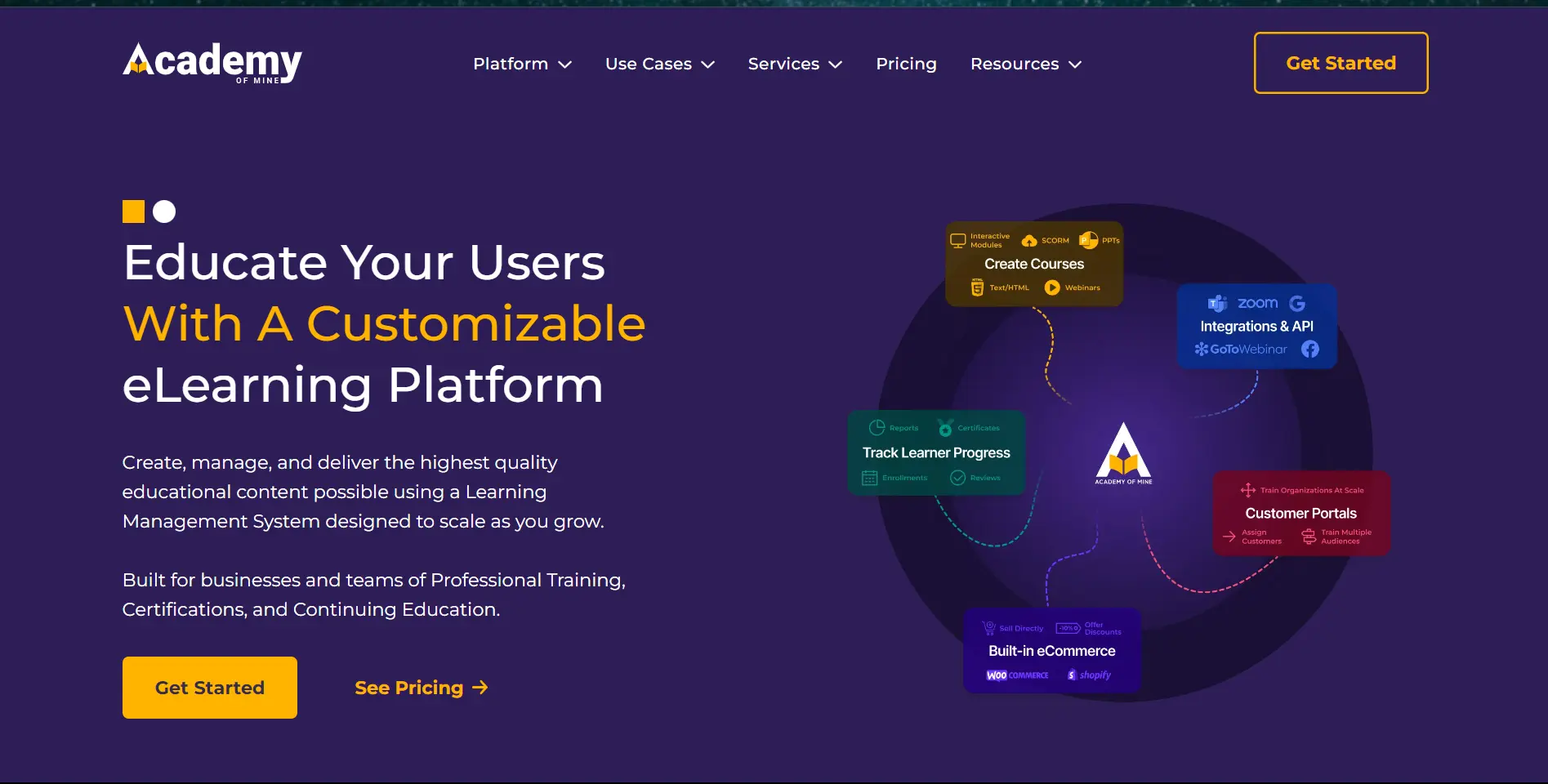Screen dimensions: 1548x784
Task: Follow the See Pricing link
Action: 420,687
